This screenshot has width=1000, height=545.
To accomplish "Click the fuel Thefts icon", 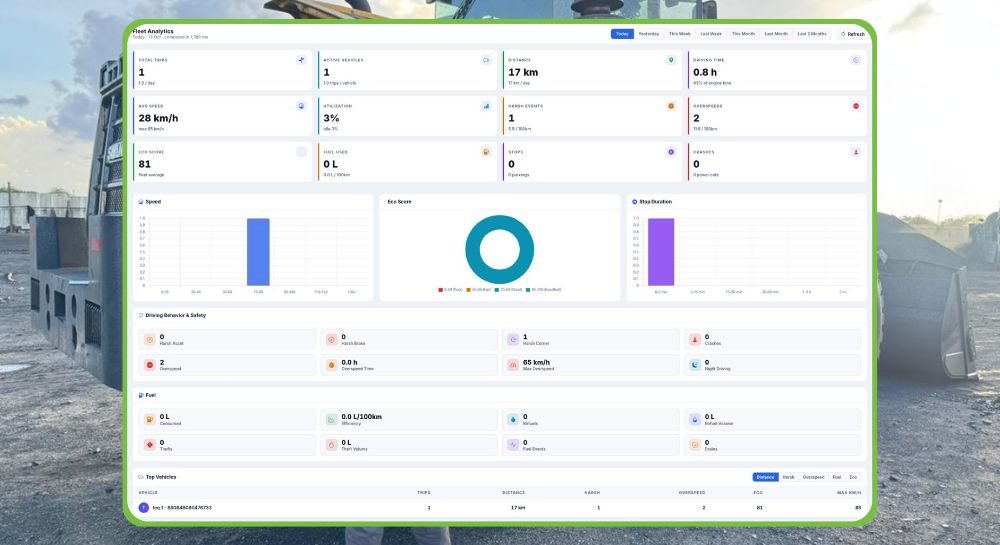I will click(x=150, y=445).
